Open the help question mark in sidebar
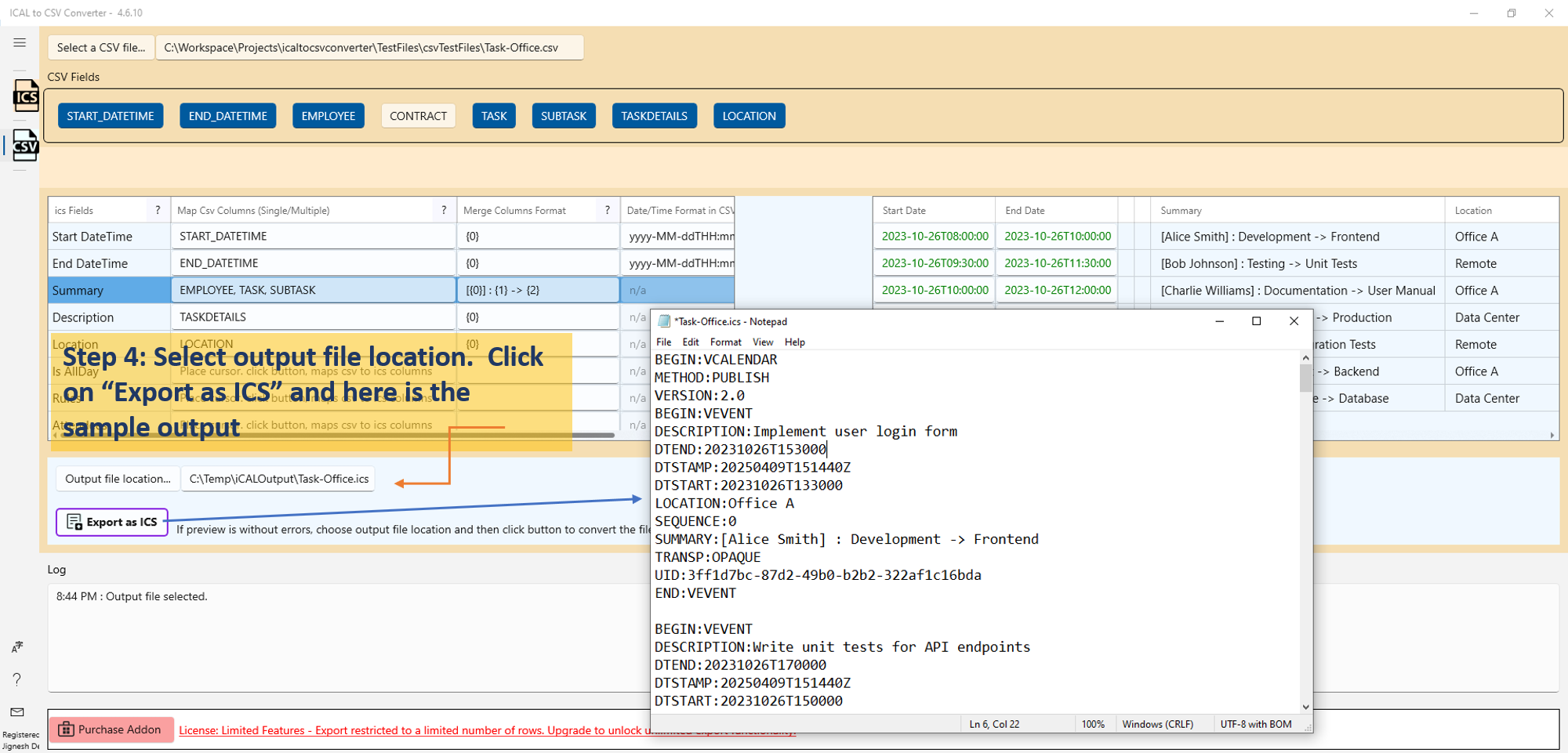The width and height of the screenshot is (1568, 753). pyautogui.click(x=17, y=679)
